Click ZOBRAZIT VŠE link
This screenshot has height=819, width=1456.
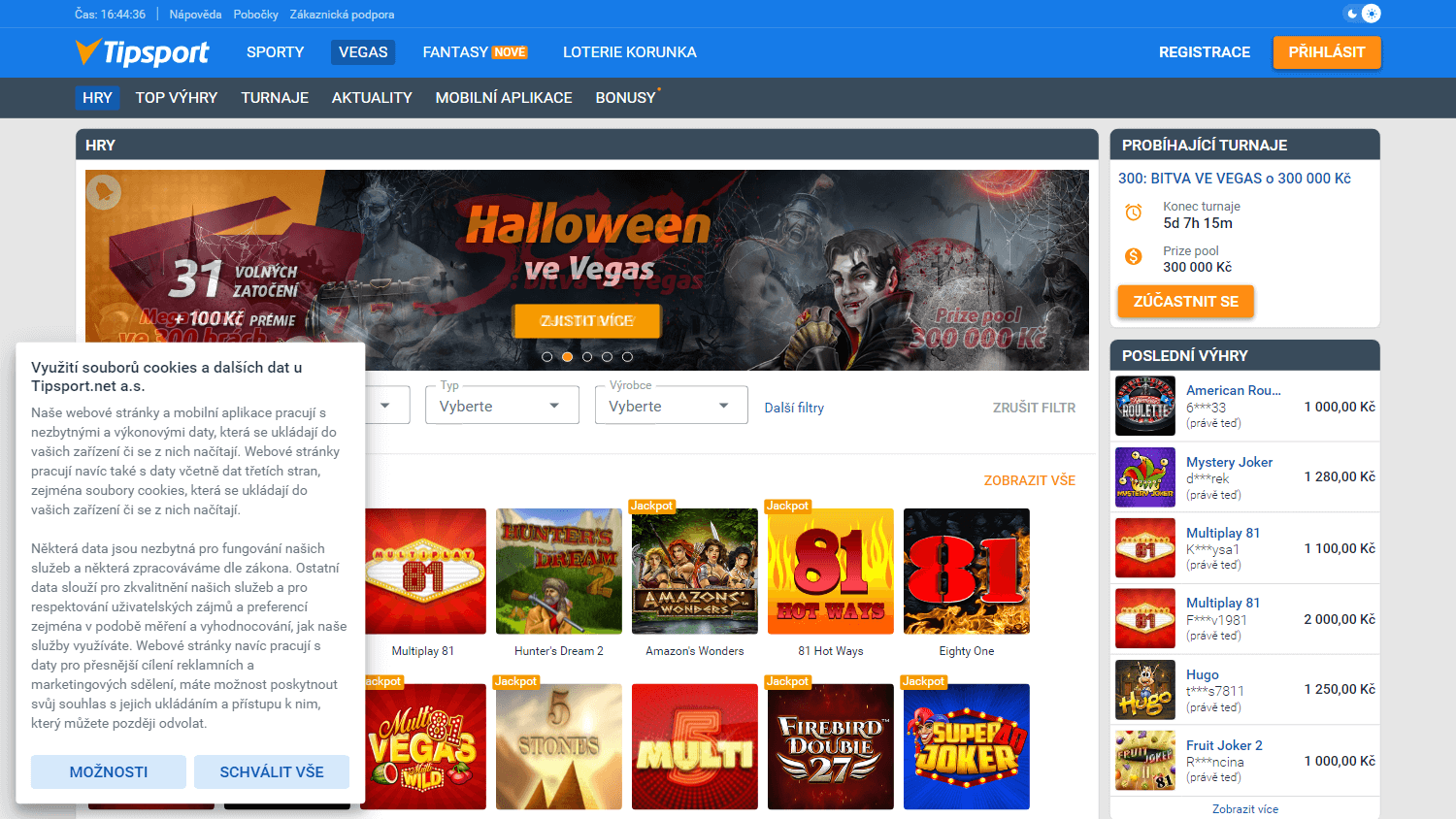pos(1030,480)
